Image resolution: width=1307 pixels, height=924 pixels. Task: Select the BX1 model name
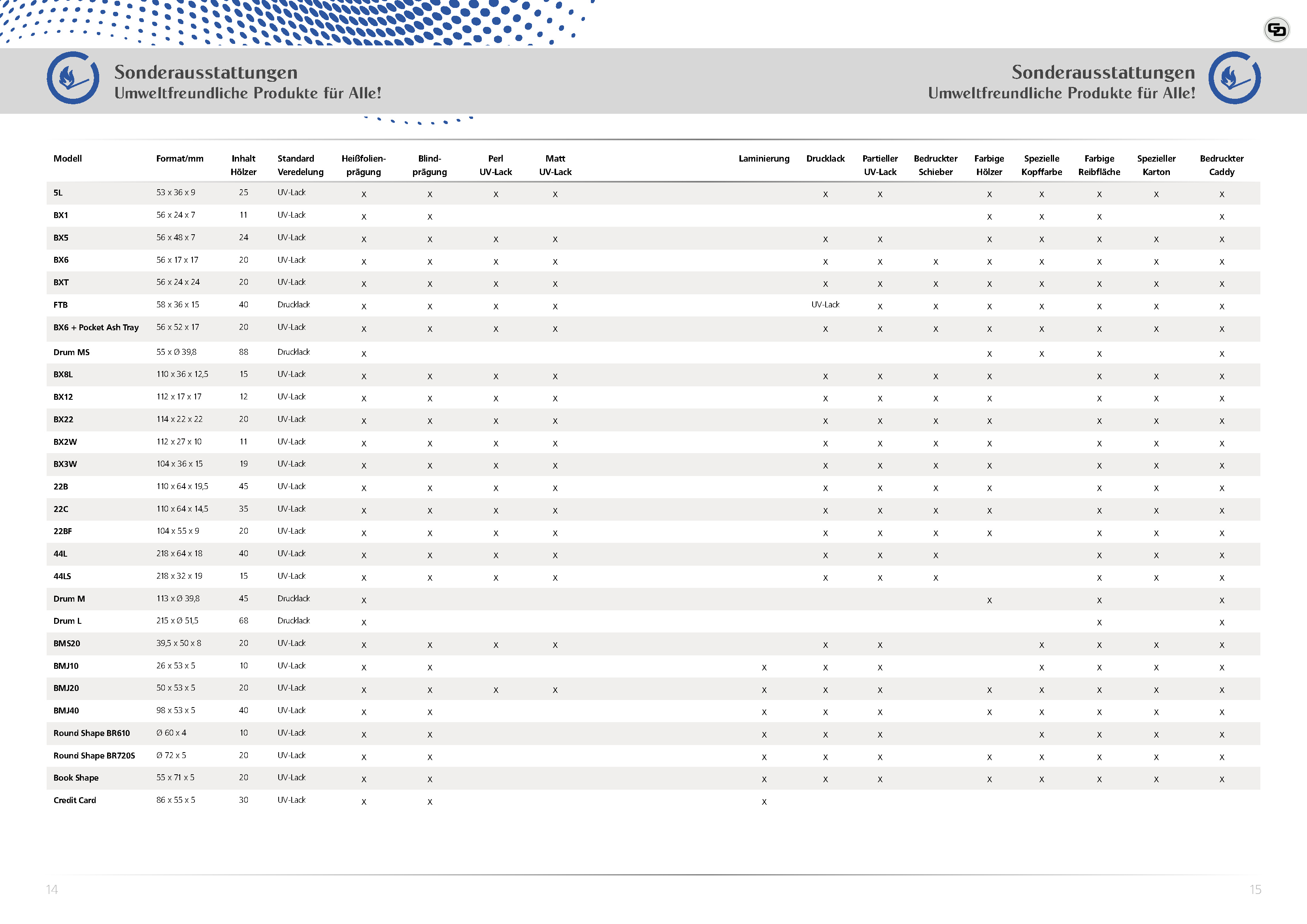pyautogui.click(x=61, y=216)
